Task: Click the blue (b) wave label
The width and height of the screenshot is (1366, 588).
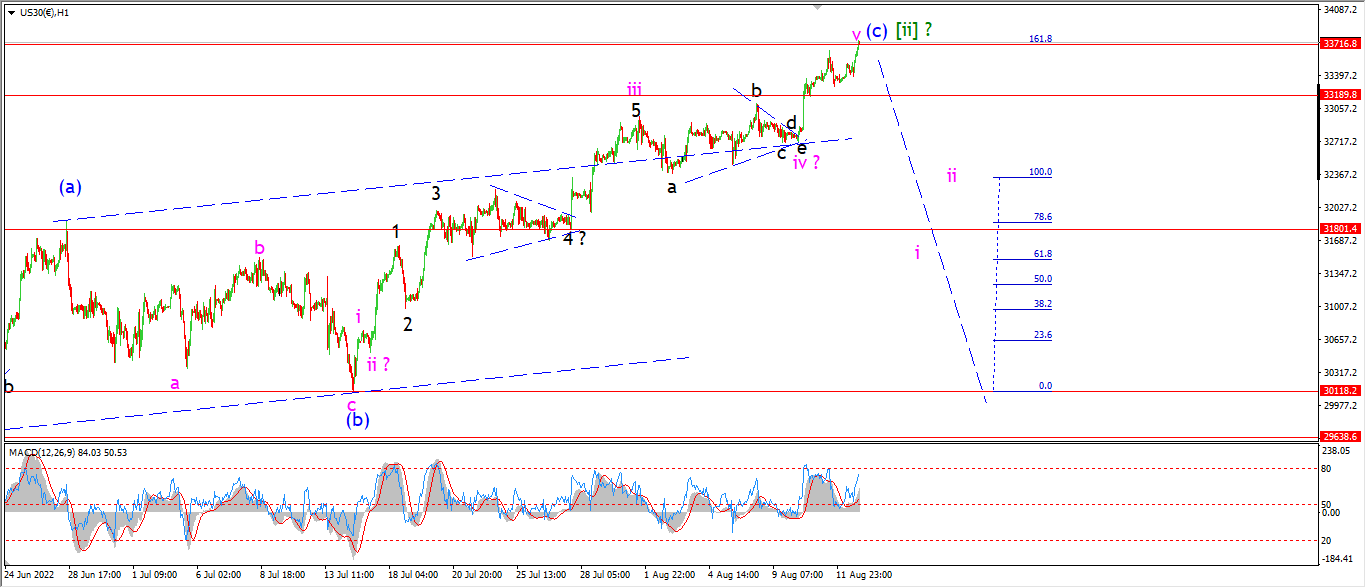Action: tap(358, 420)
